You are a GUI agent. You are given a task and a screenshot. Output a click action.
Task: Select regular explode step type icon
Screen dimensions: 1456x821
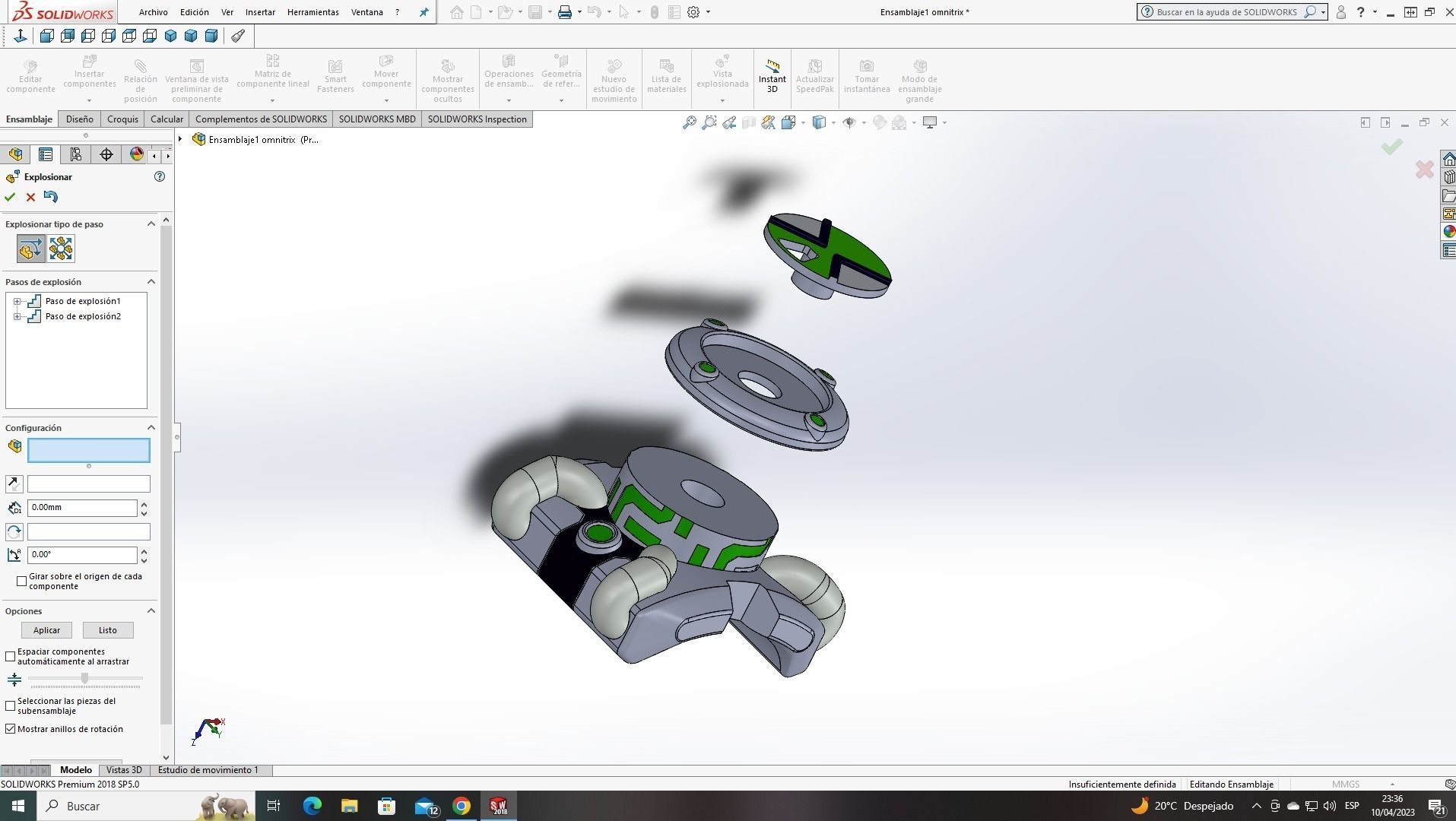(x=31, y=249)
